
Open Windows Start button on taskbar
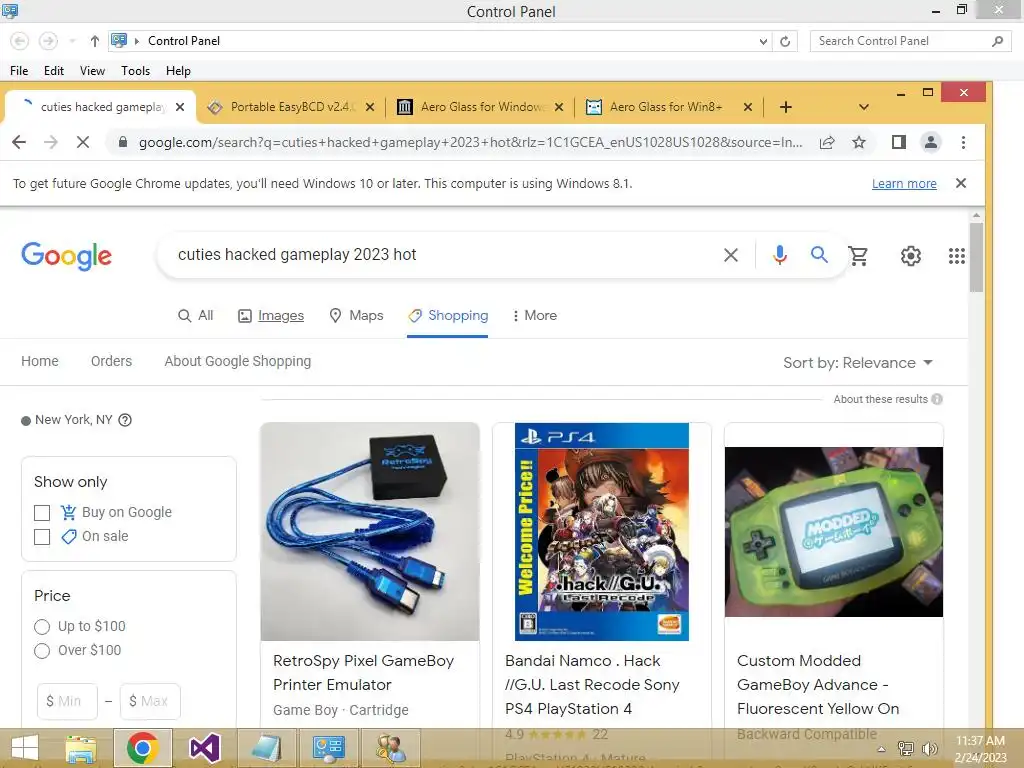tap(25, 748)
